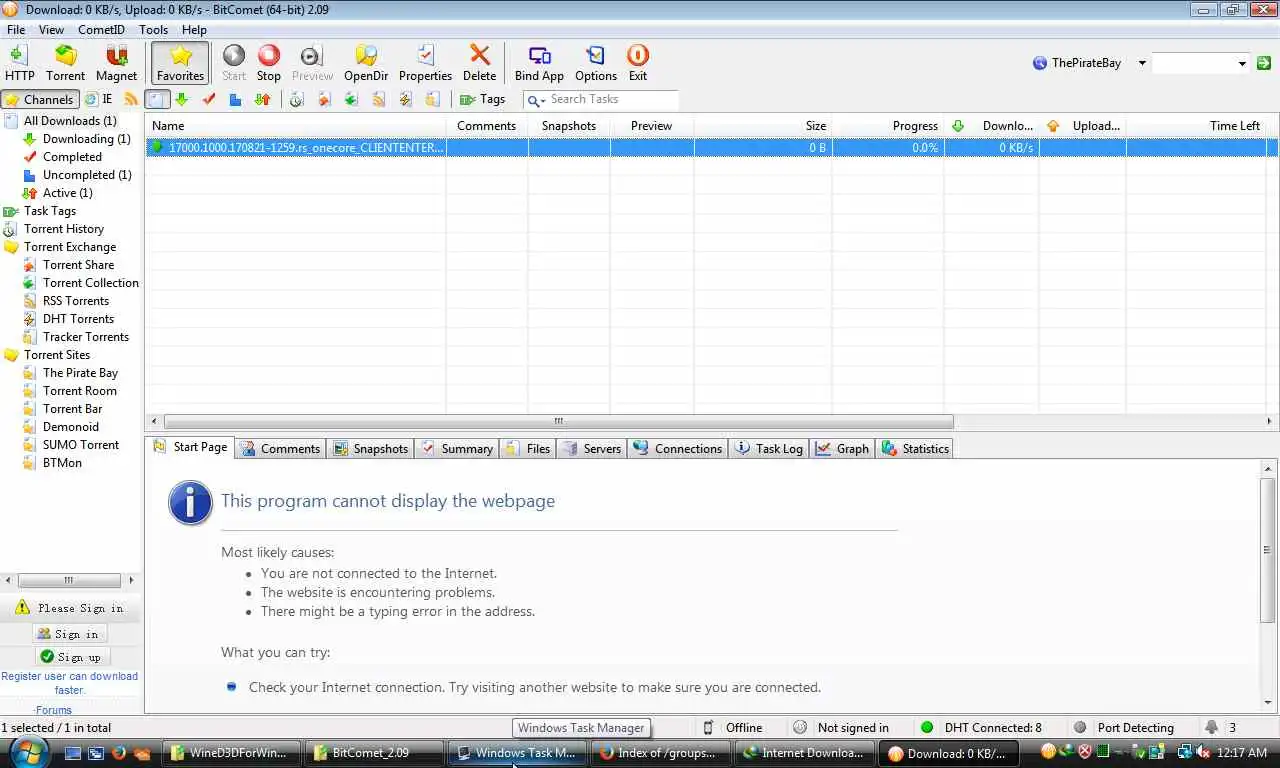This screenshot has height=768, width=1280.
Task: Click the IE favorites icon
Action: (x=98, y=99)
